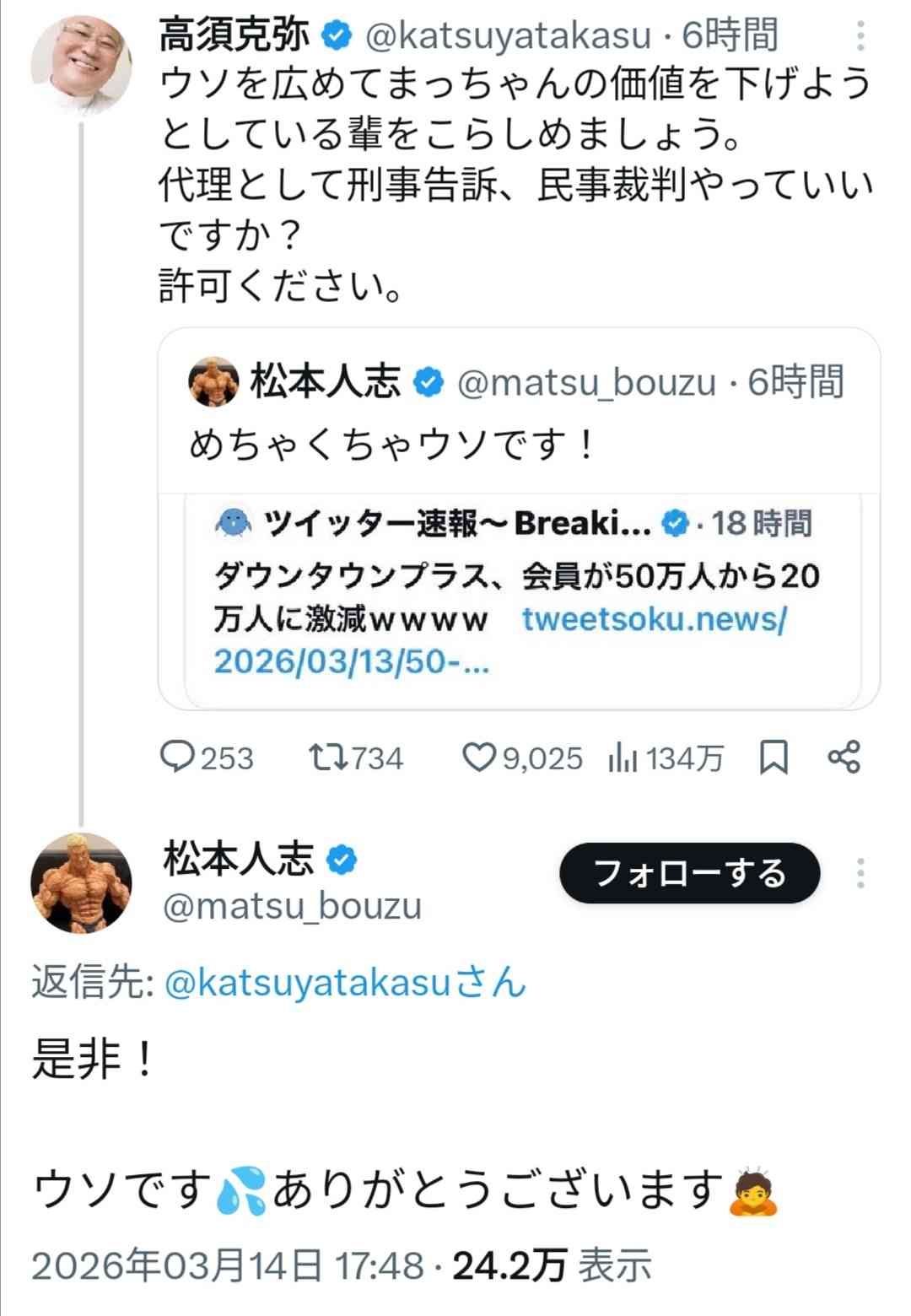Image resolution: width=911 pixels, height=1316 pixels.
Task: Click the reply icon with 253 replies
Action: [178, 757]
